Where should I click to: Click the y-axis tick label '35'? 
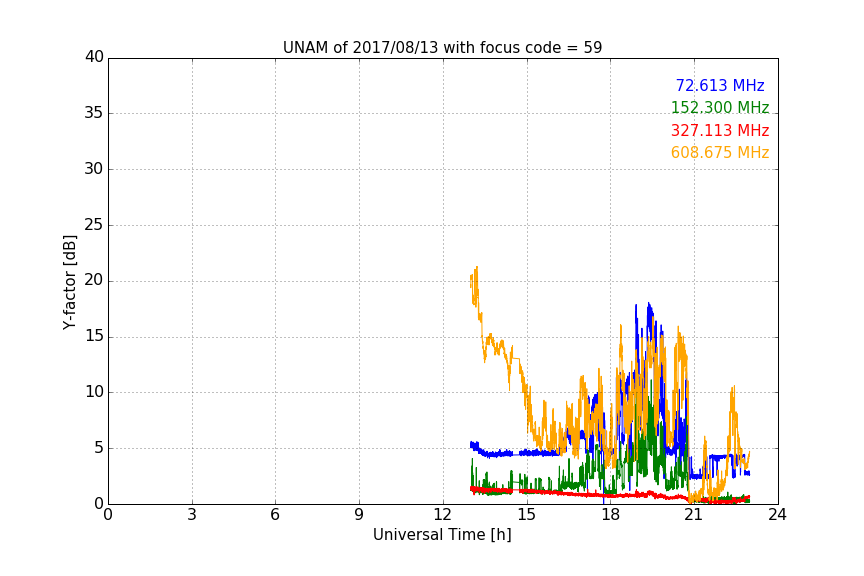94,113
